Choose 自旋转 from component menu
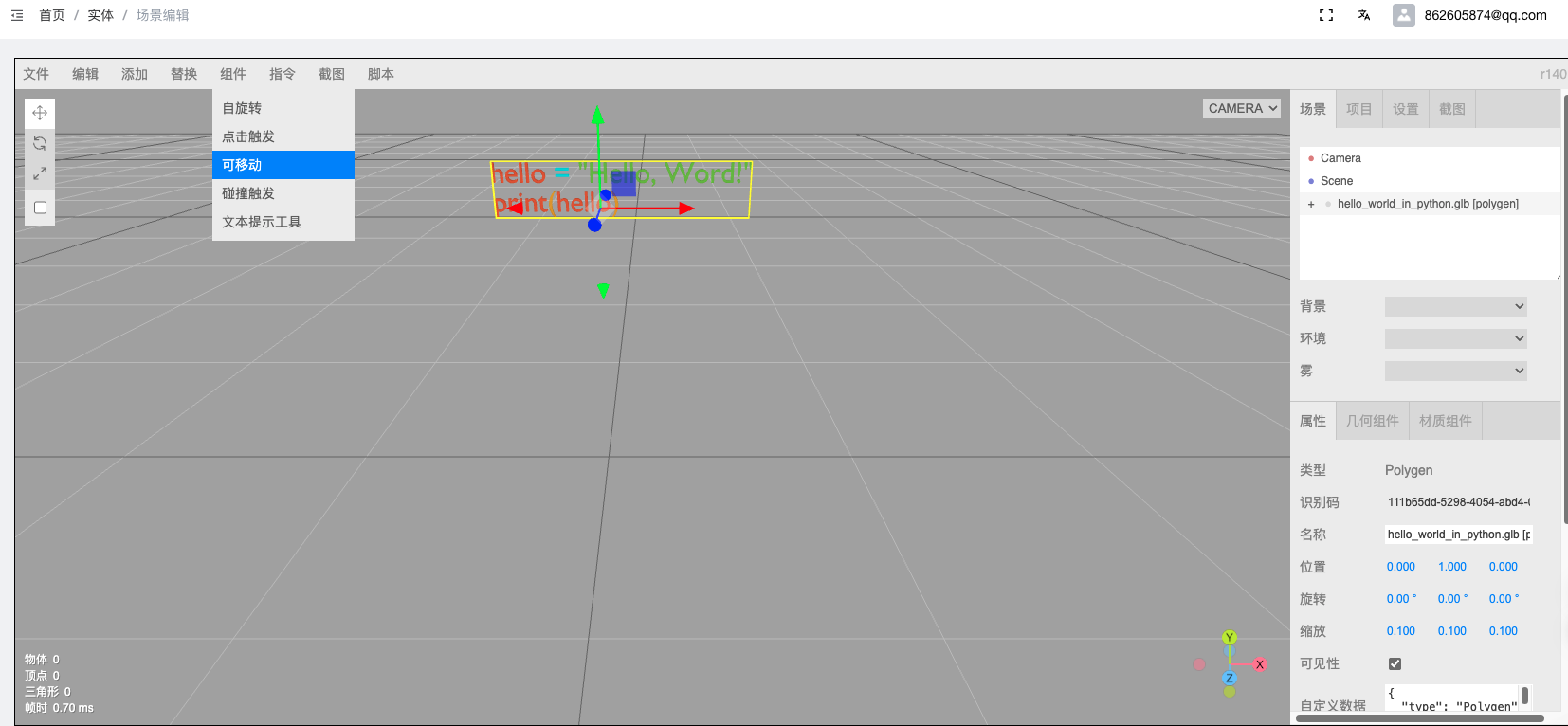 [283, 108]
